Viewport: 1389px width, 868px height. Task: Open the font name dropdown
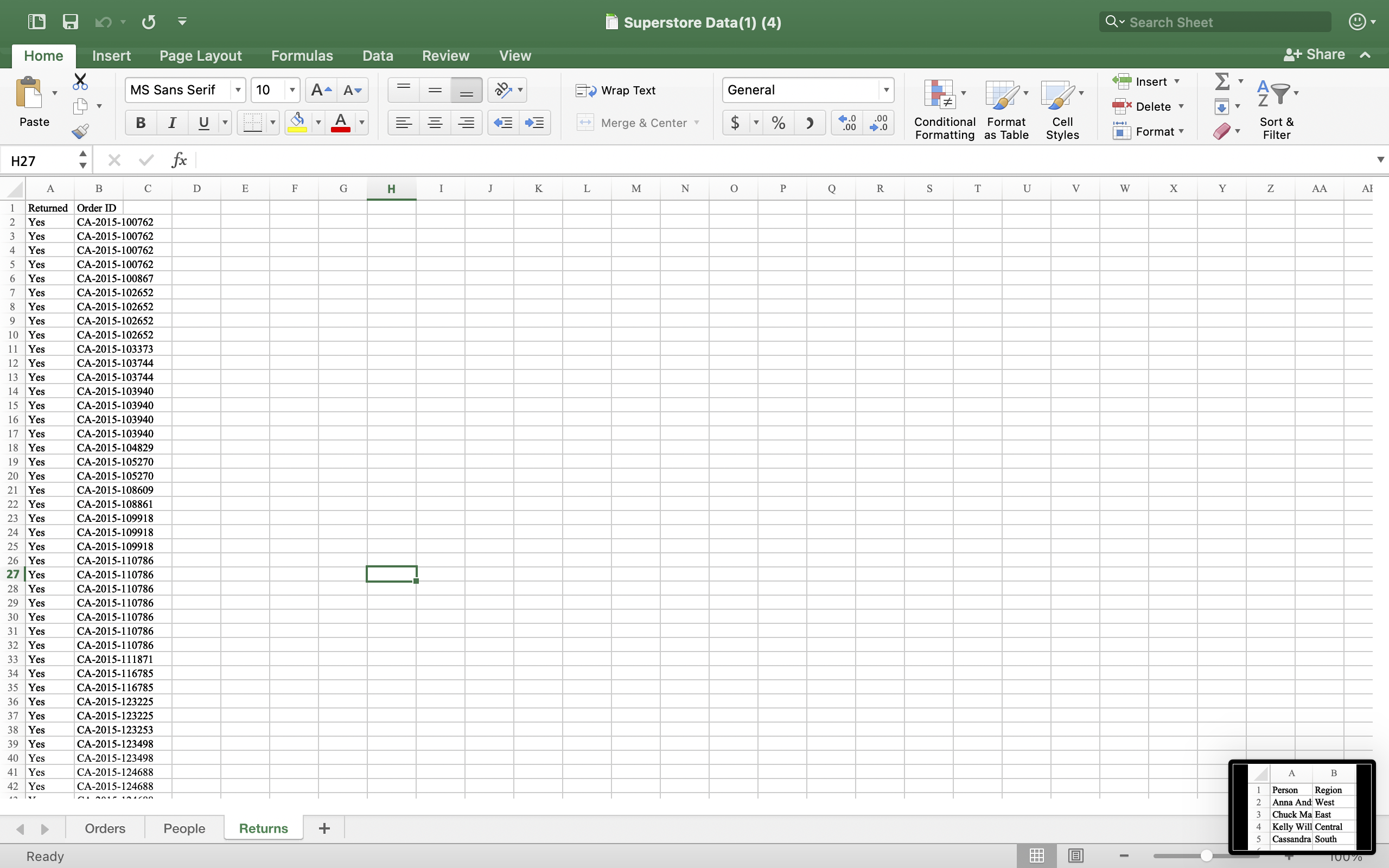(x=239, y=90)
